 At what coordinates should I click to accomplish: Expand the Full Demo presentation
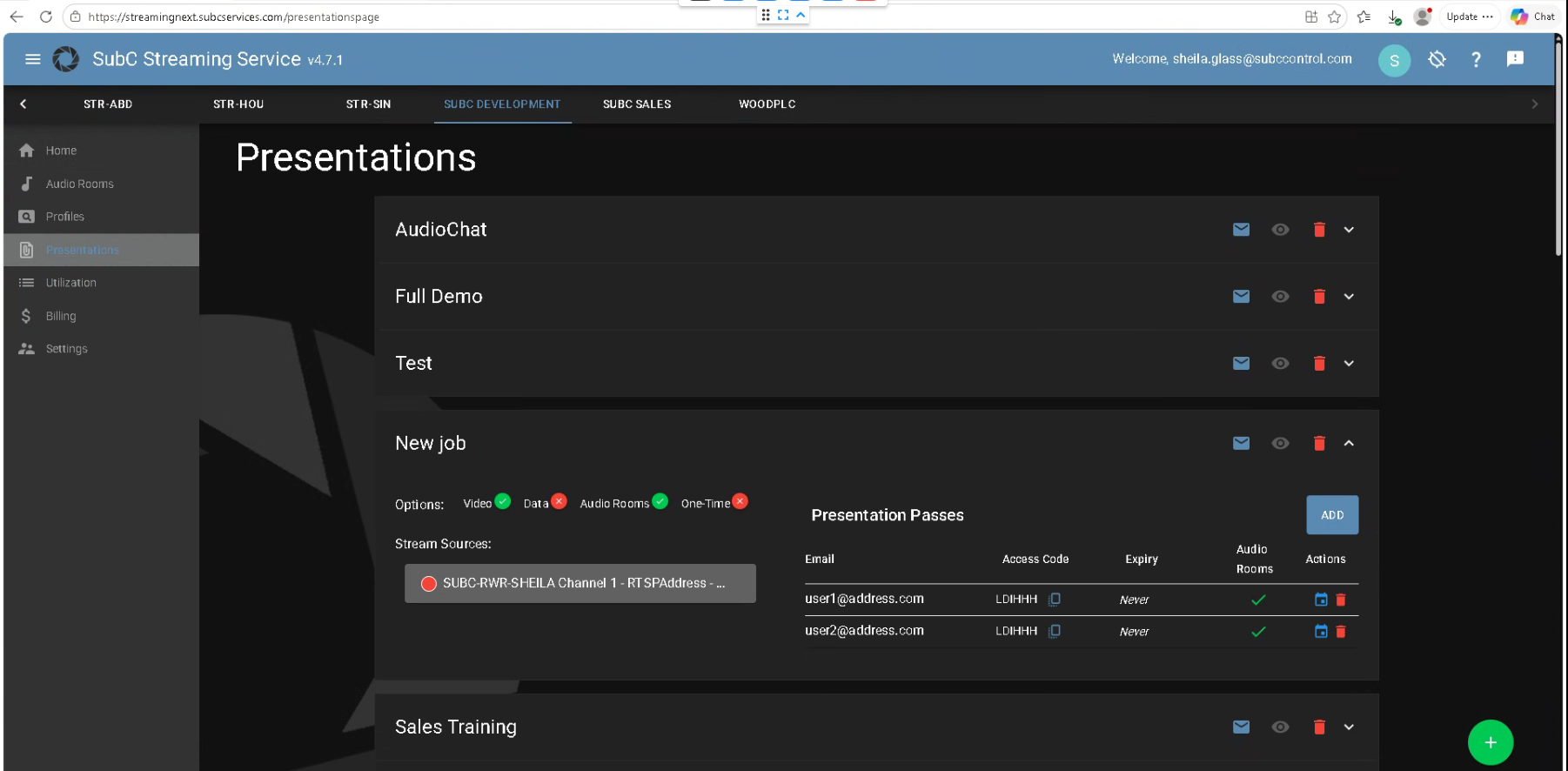(1349, 297)
